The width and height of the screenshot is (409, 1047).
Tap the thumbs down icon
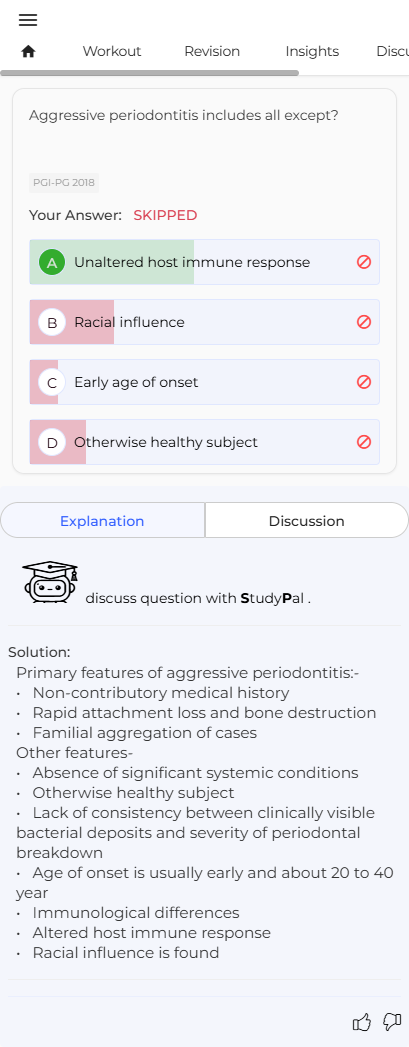pyautogui.click(x=392, y=1022)
